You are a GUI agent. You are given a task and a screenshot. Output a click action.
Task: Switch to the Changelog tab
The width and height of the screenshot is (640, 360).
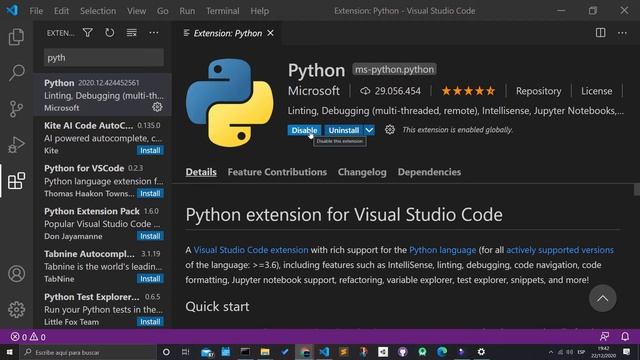coord(362,172)
